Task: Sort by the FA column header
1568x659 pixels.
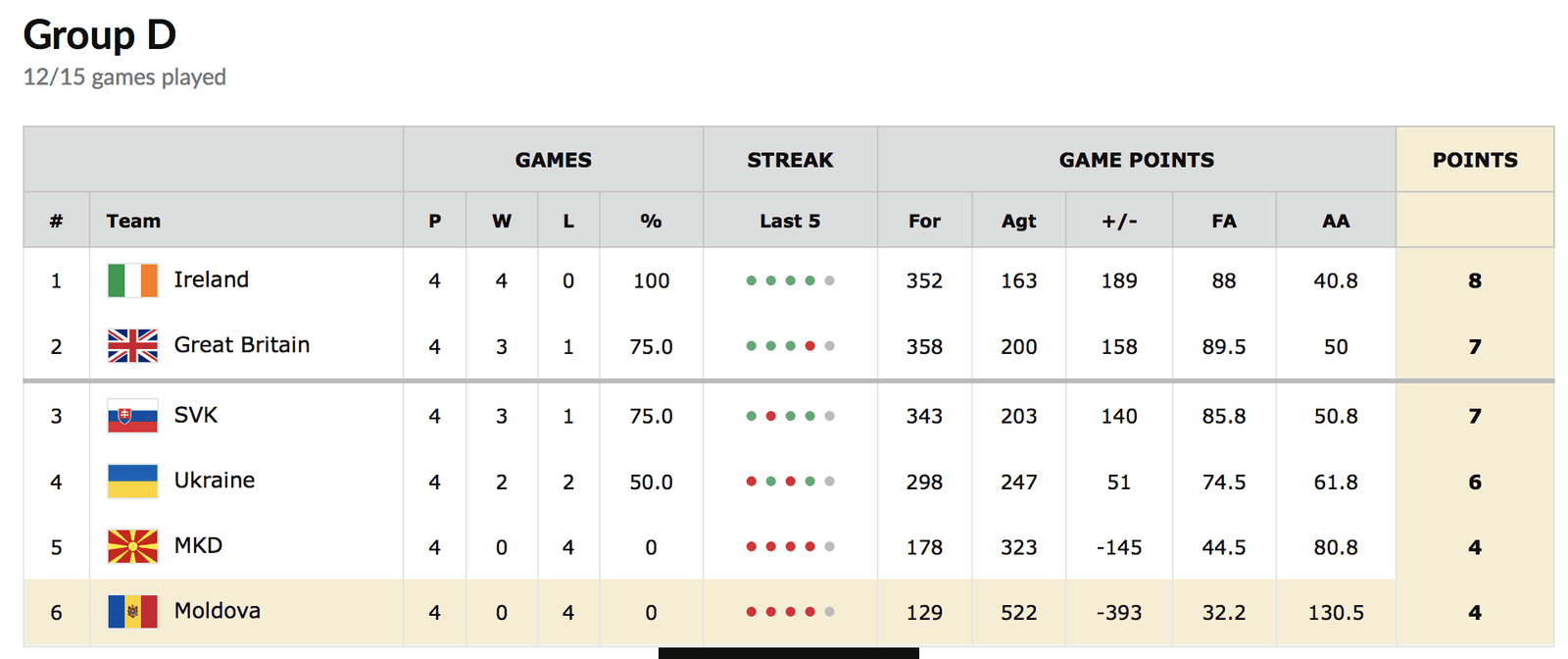Action: point(1223,221)
